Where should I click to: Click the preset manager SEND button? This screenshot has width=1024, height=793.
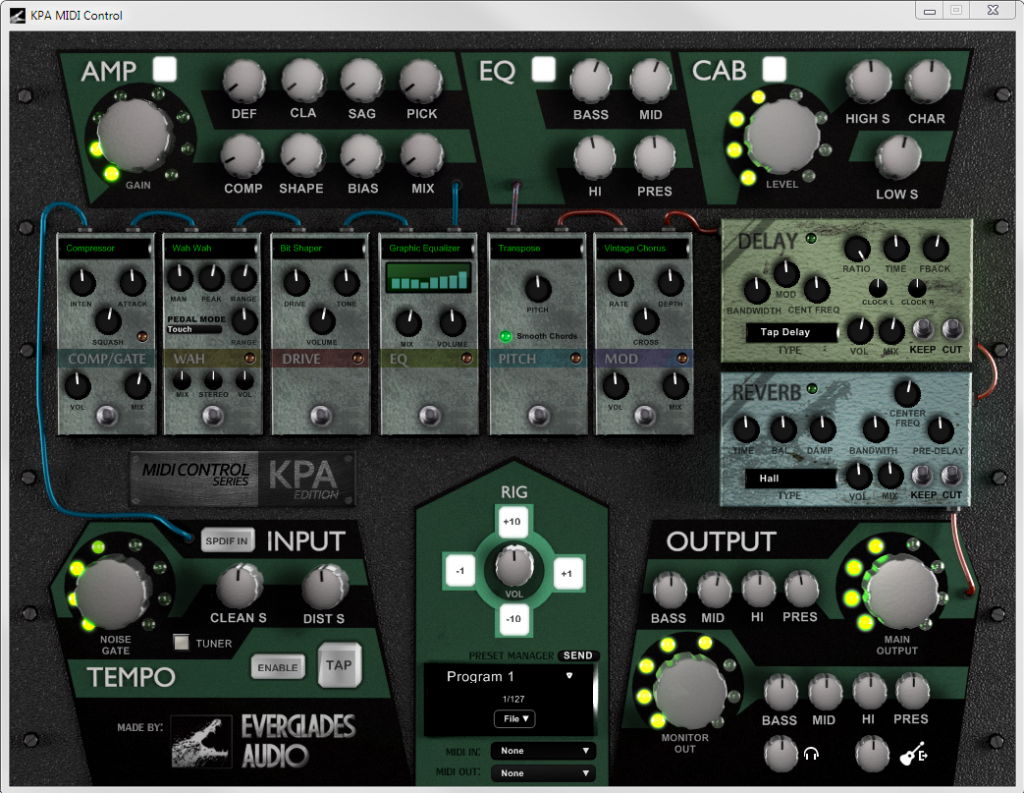click(577, 655)
